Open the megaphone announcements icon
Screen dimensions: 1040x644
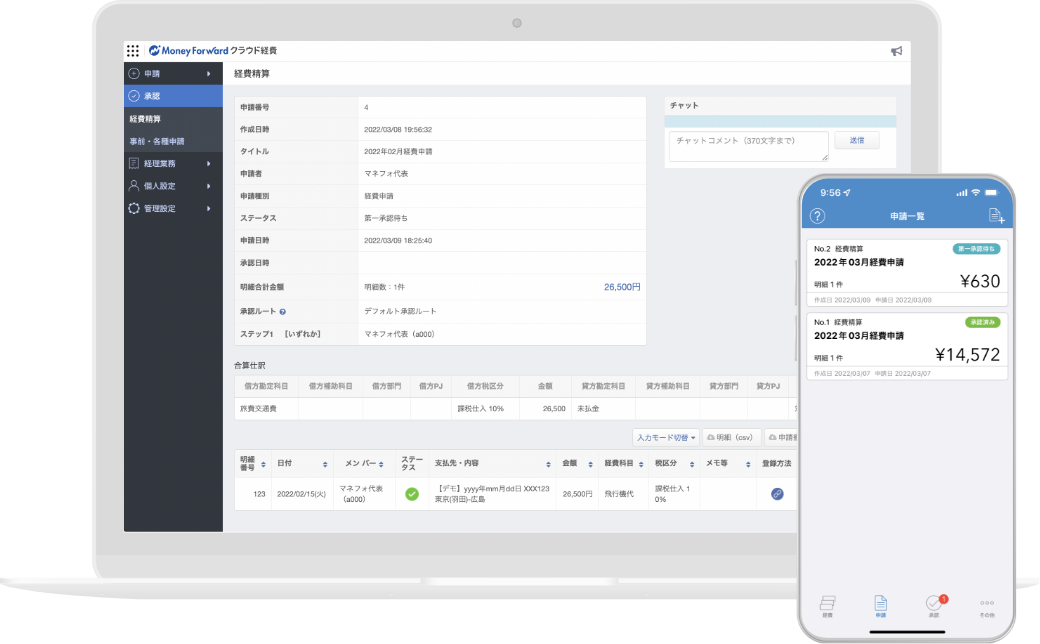click(896, 51)
